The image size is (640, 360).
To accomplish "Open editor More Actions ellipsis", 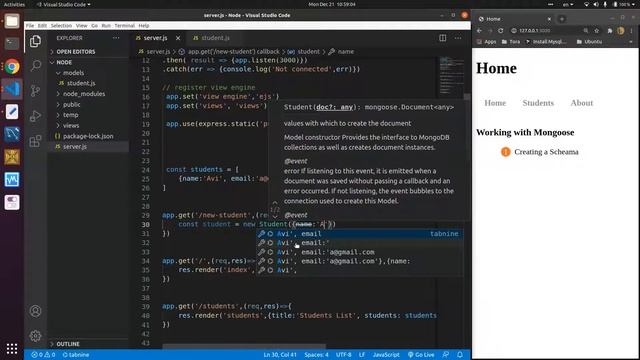I will [x=458, y=38].
